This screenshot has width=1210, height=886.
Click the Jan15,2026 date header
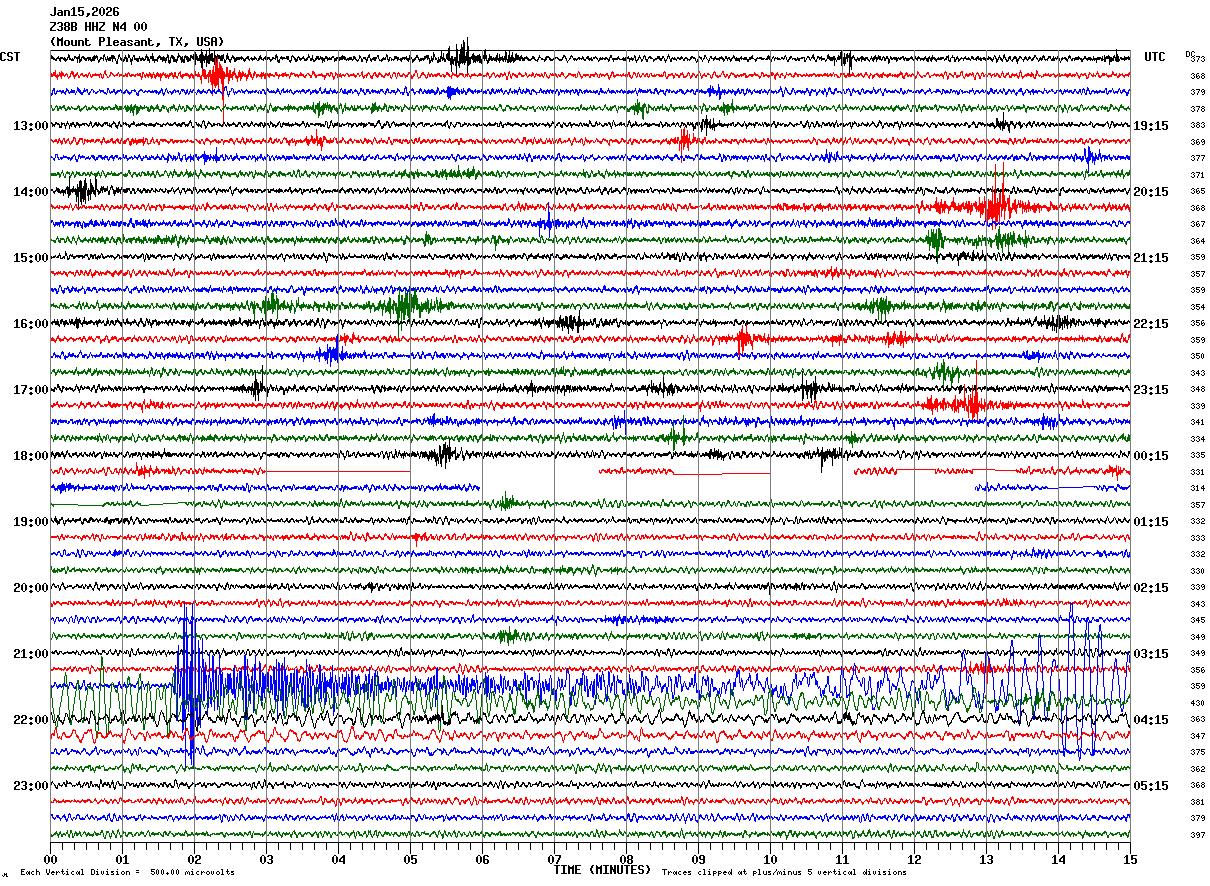84,12
